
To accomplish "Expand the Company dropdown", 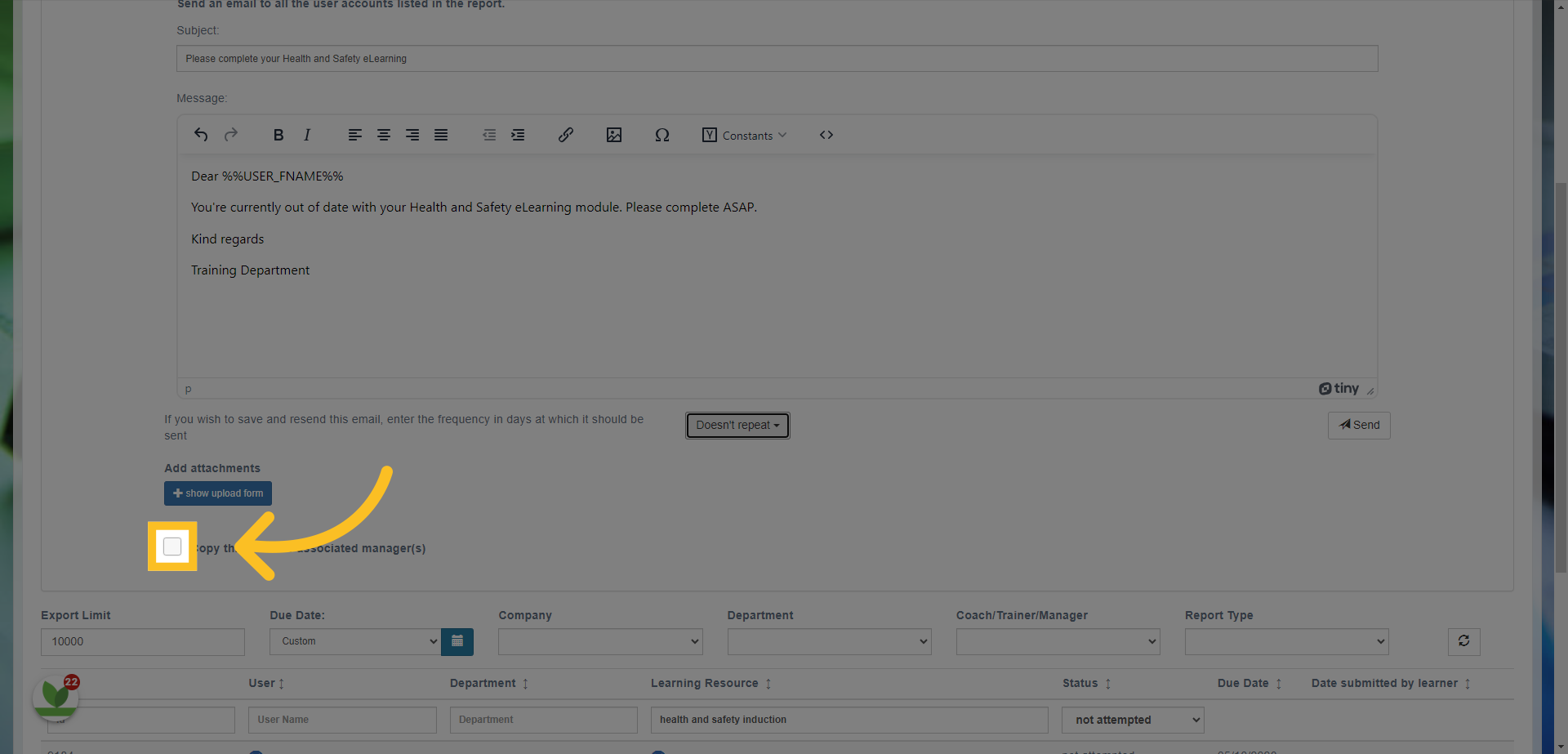I will [x=601, y=641].
